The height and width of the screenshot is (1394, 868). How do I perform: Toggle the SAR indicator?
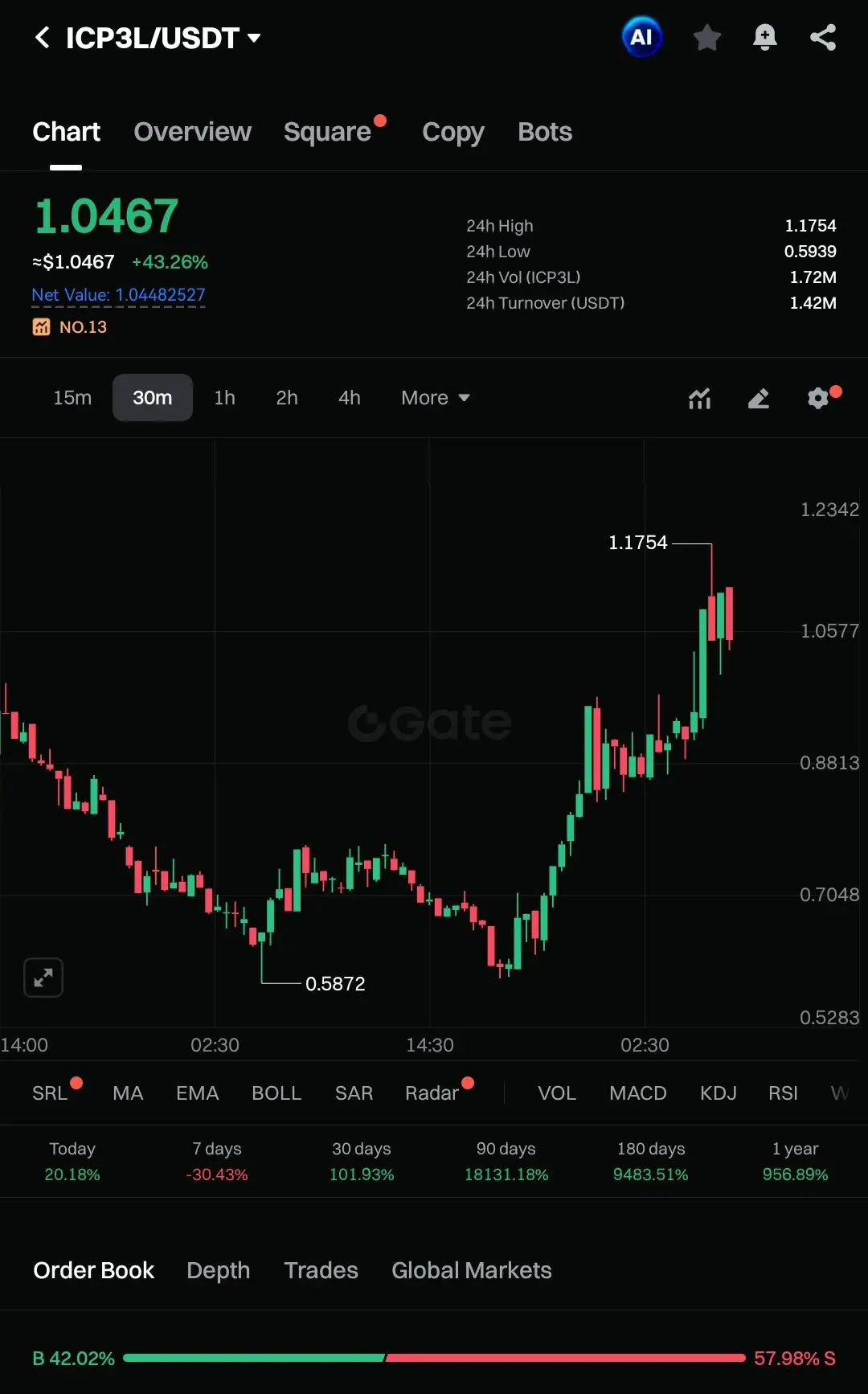(x=354, y=1093)
